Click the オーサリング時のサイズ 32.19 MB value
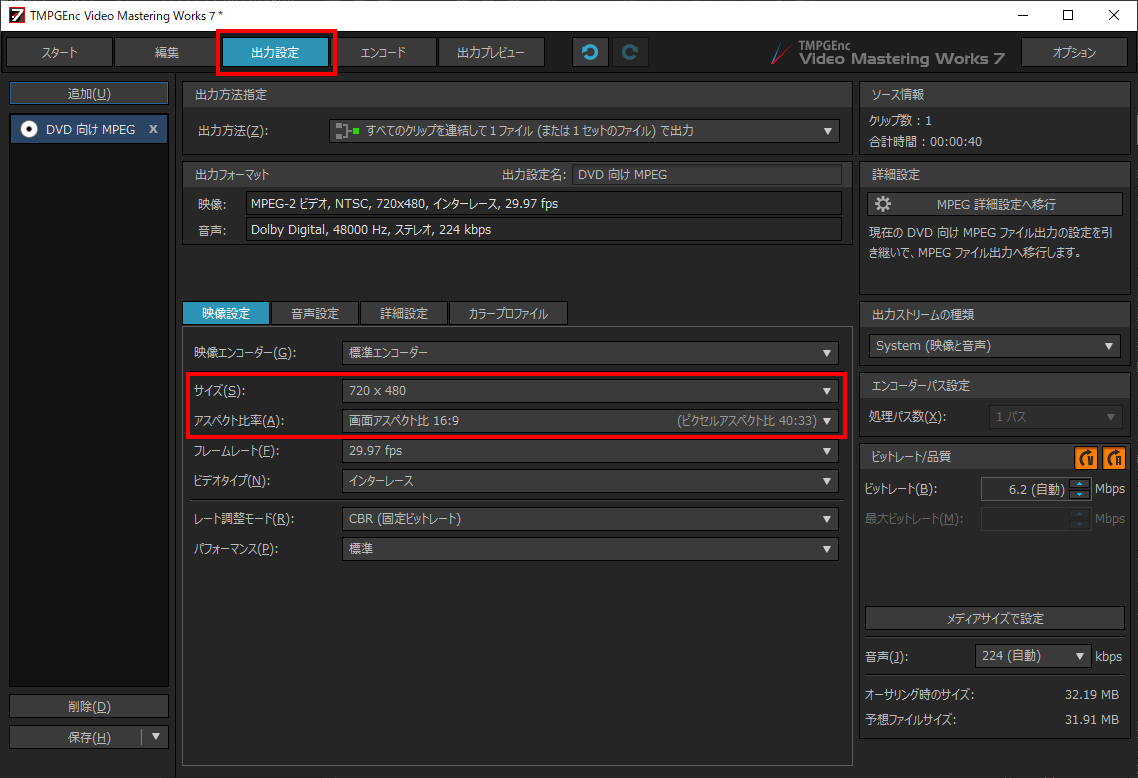Screen dimensions: 1138x778 coord(1092,695)
